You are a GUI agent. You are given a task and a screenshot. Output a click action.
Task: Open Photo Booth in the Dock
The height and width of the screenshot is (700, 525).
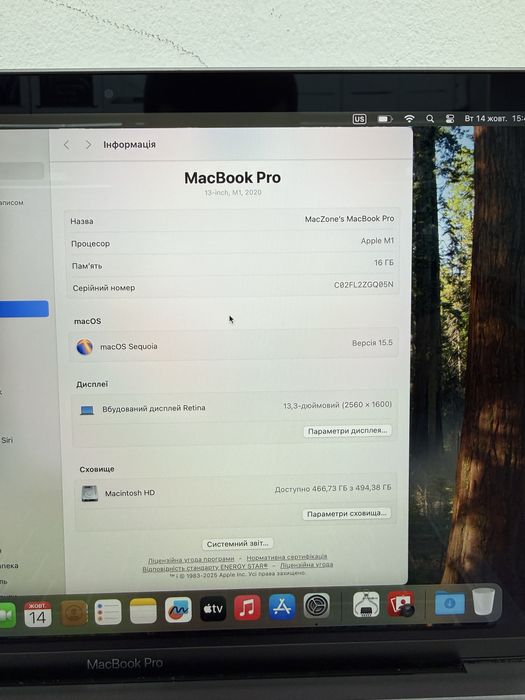click(401, 604)
